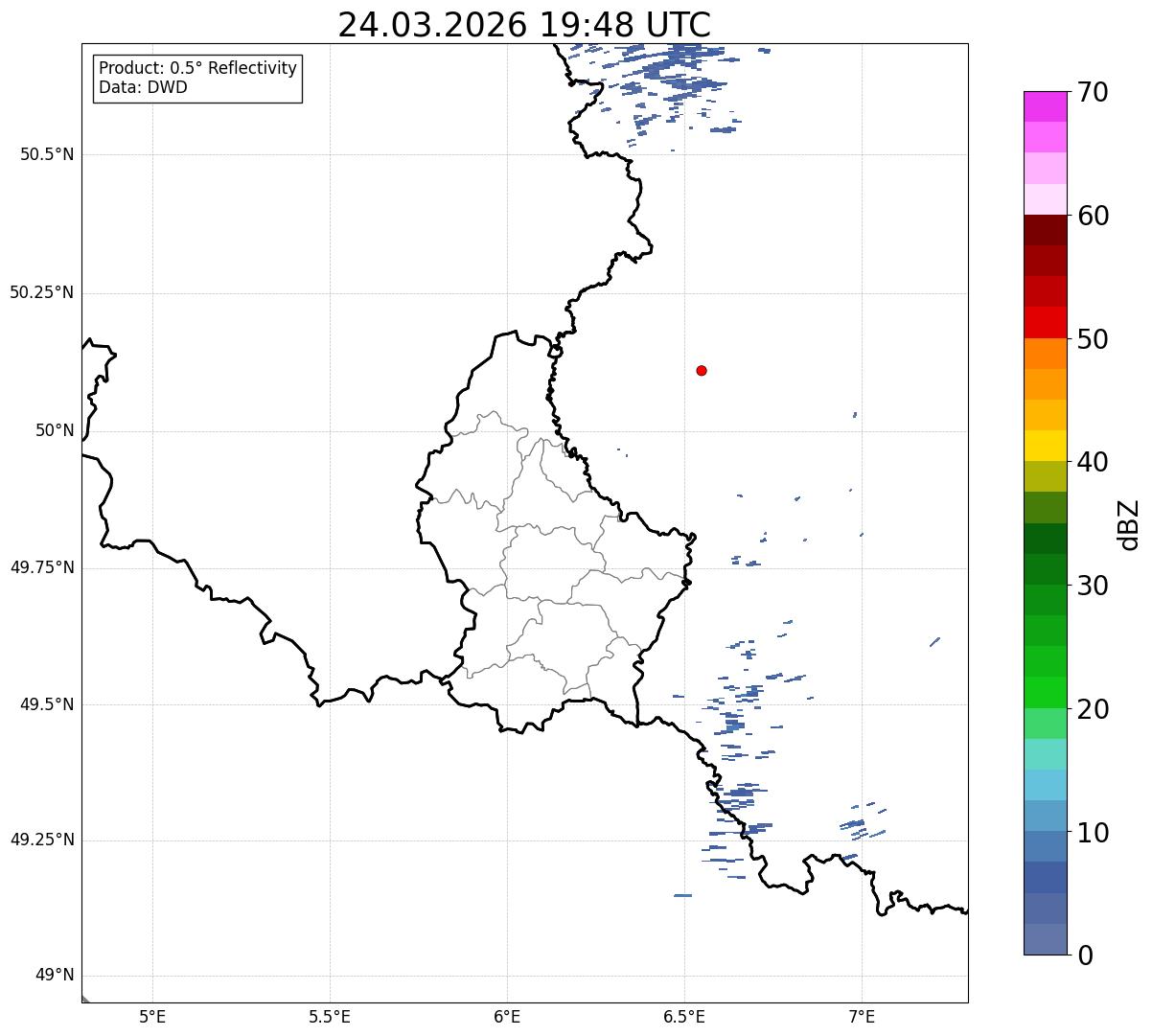Click the 6.5°E longitude label
1152x1036 pixels.
[684, 1016]
